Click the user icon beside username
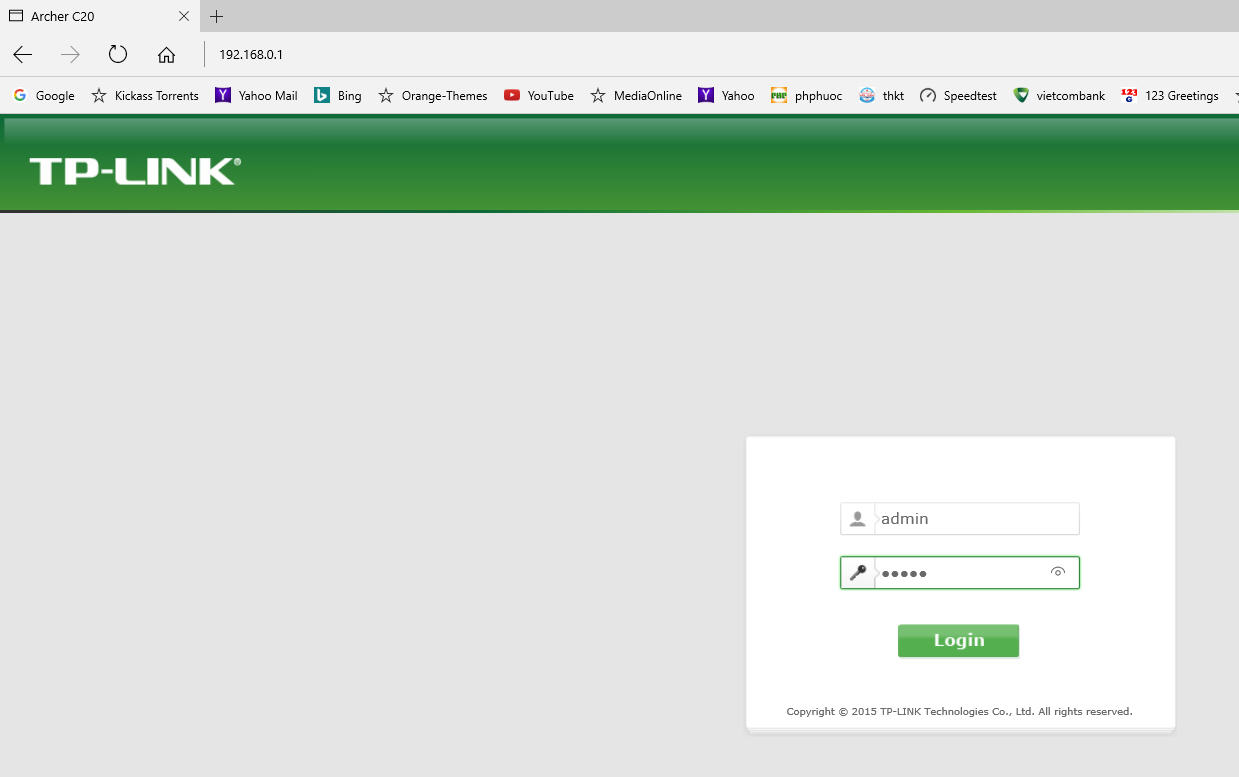1239x777 pixels. pos(857,519)
